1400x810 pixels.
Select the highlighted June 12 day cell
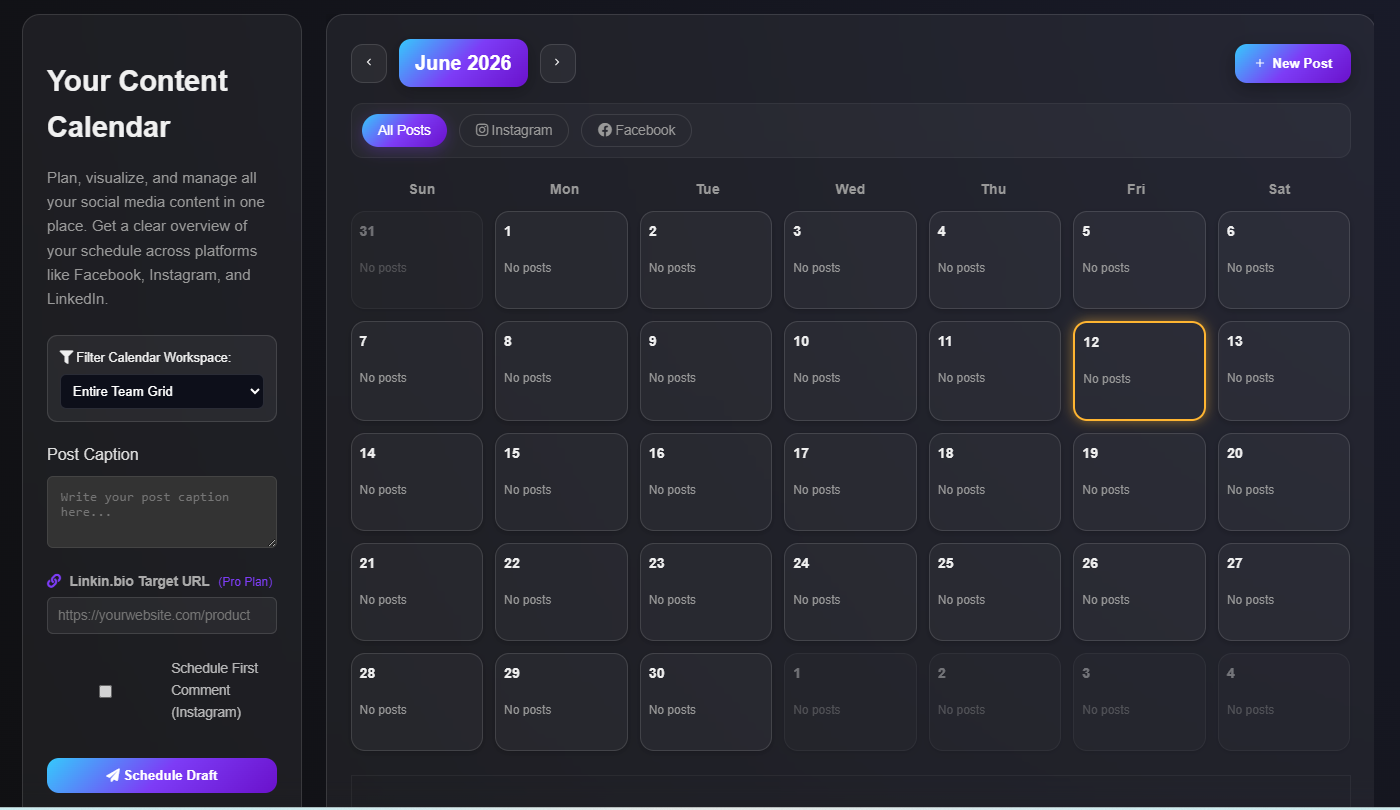click(x=1139, y=371)
